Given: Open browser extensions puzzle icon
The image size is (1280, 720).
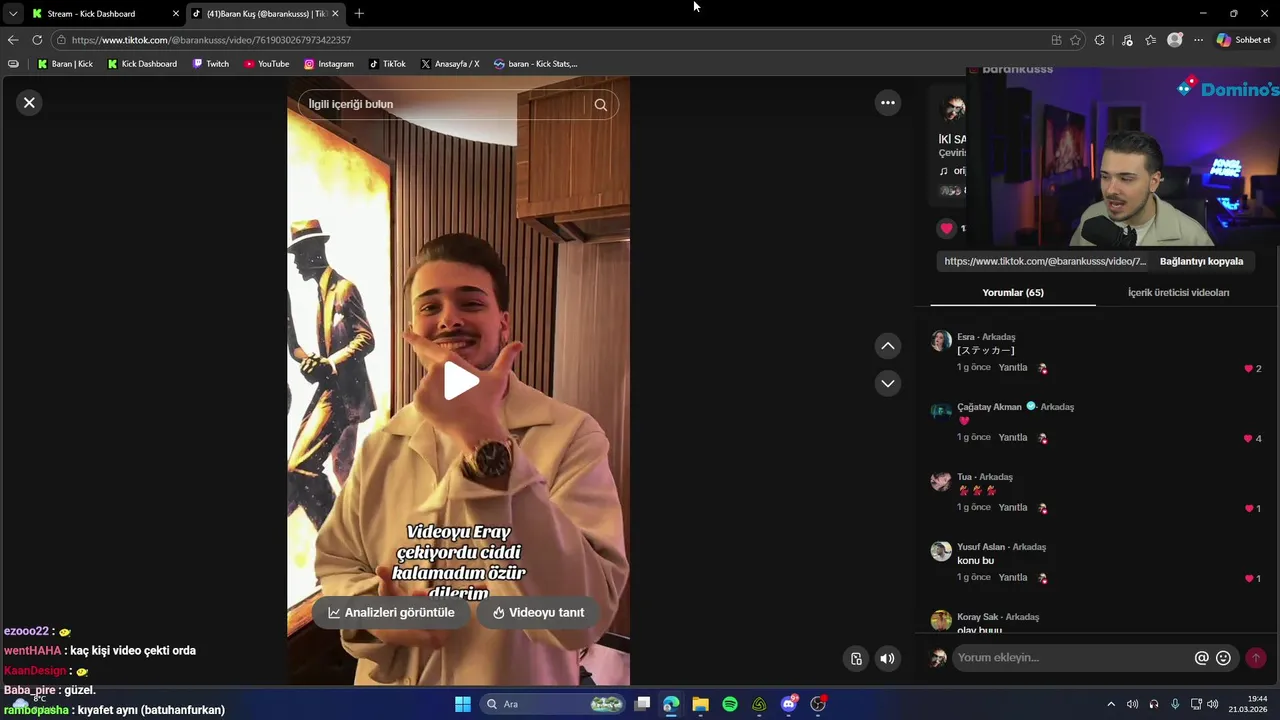Looking at the screenshot, I should pyautogui.click(x=1099, y=40).
